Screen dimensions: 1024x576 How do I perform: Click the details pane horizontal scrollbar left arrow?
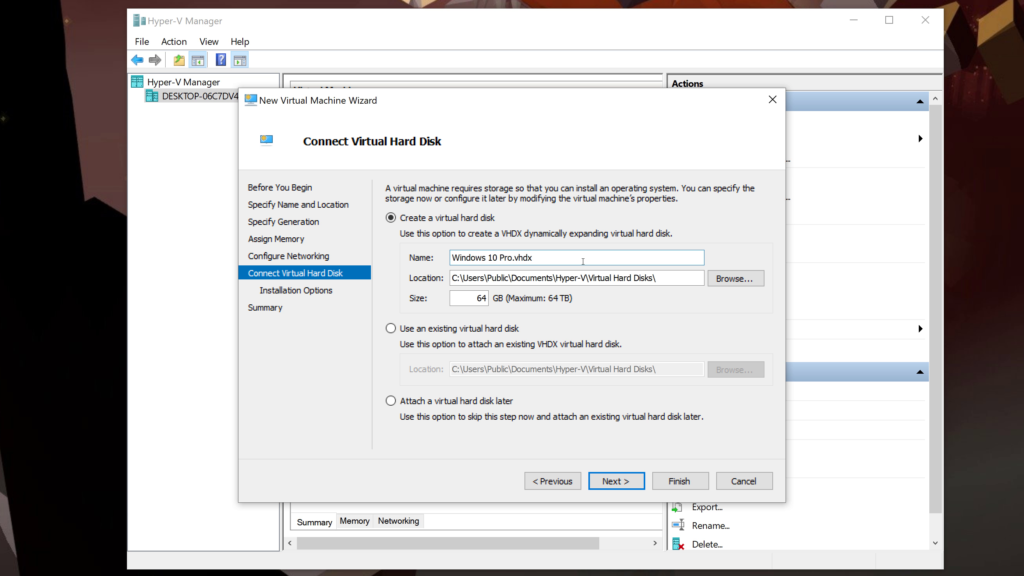pyautogui.click(x=290, y=543)
